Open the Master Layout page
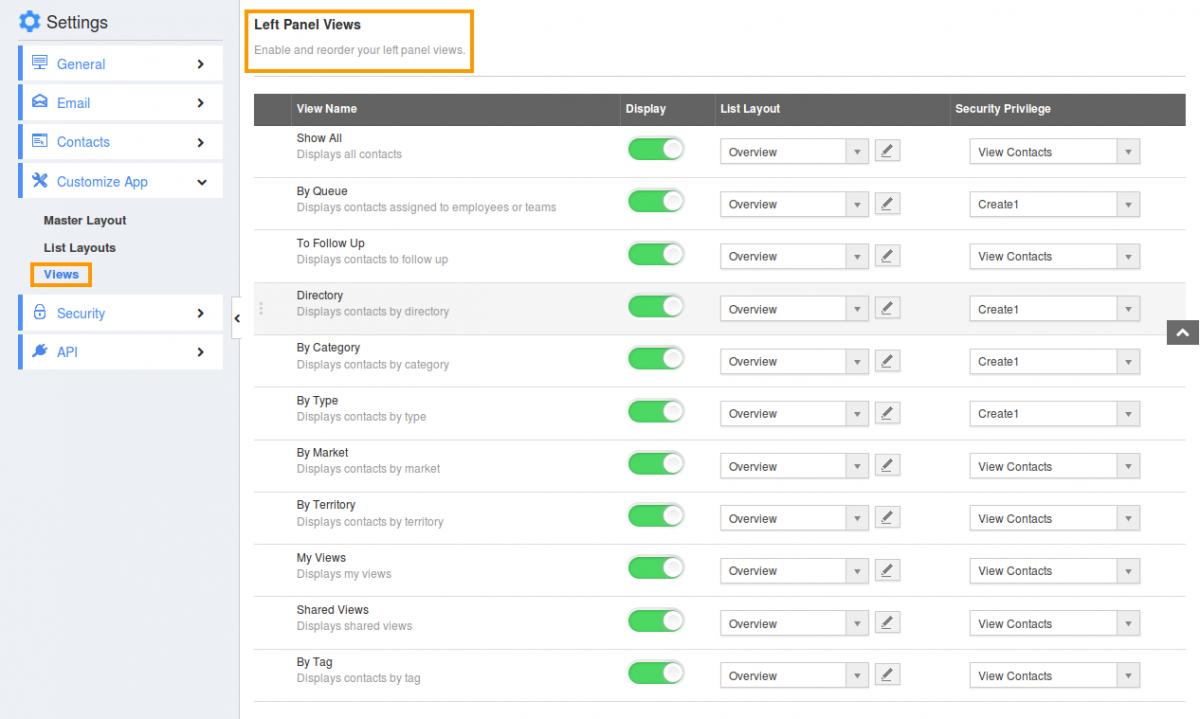The image size is (1200, 719). click(x=85, y=220)
